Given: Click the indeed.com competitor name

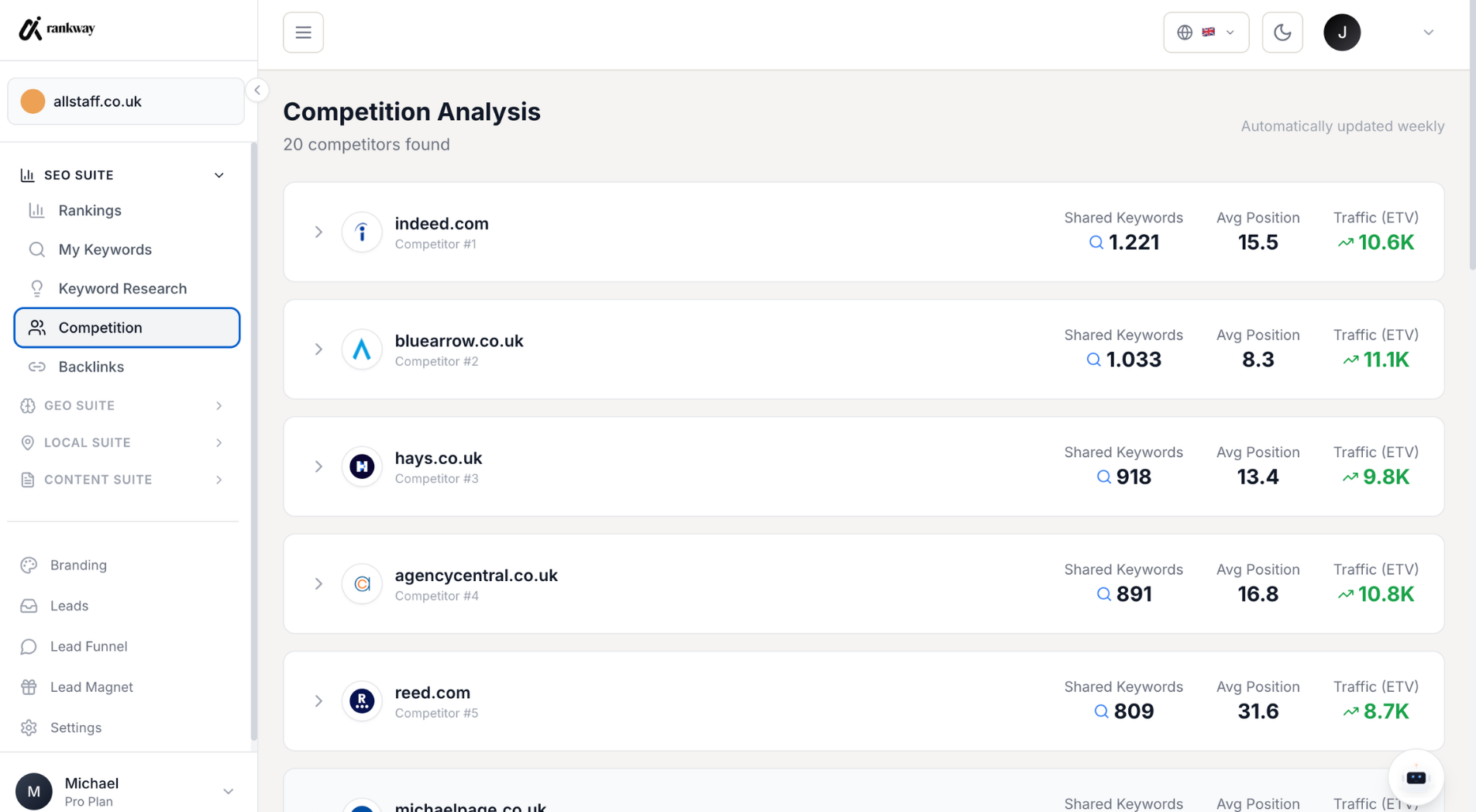Looking at the screenshot, I should click(442, 224).
